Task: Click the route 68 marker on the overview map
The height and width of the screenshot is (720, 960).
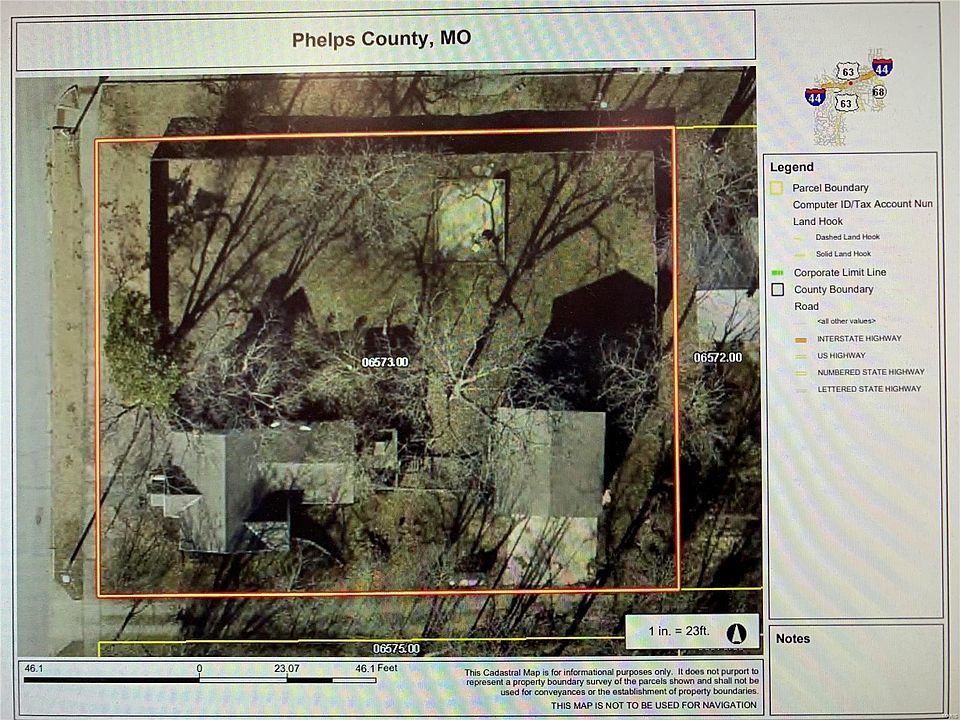Action: (879, 92)
